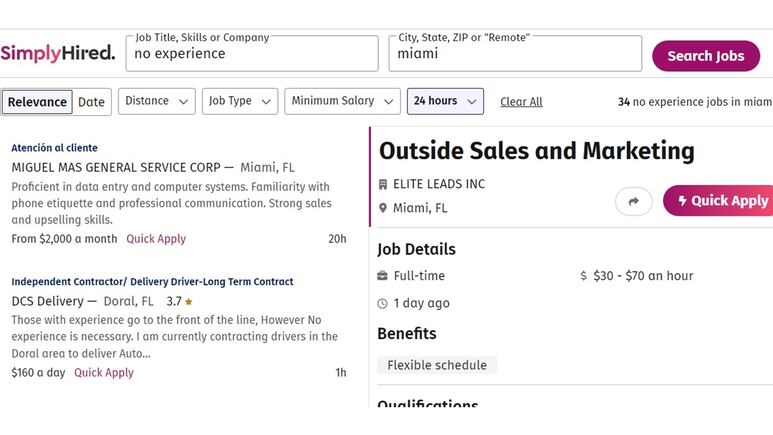The image size is (773, 435).
Task: Click the 20h posting time
Action: tap(337, 239)
